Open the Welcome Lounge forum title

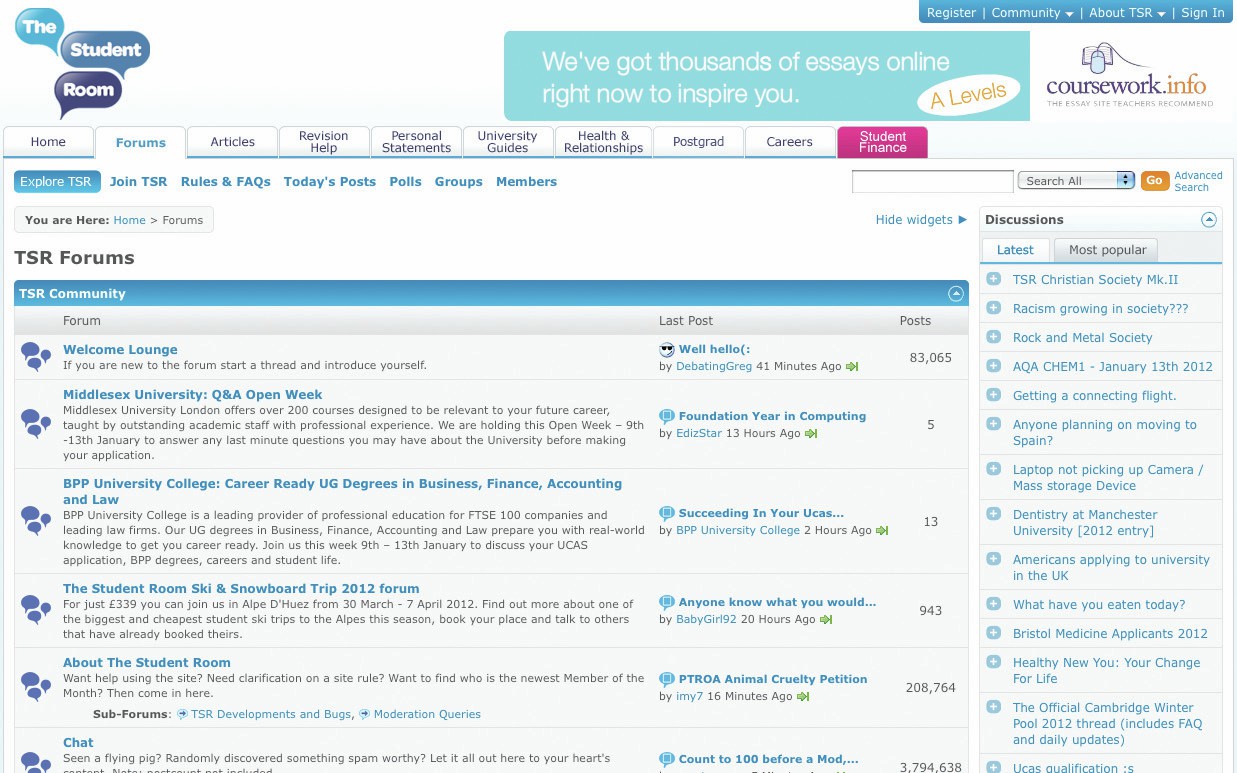tap(120, 350)
